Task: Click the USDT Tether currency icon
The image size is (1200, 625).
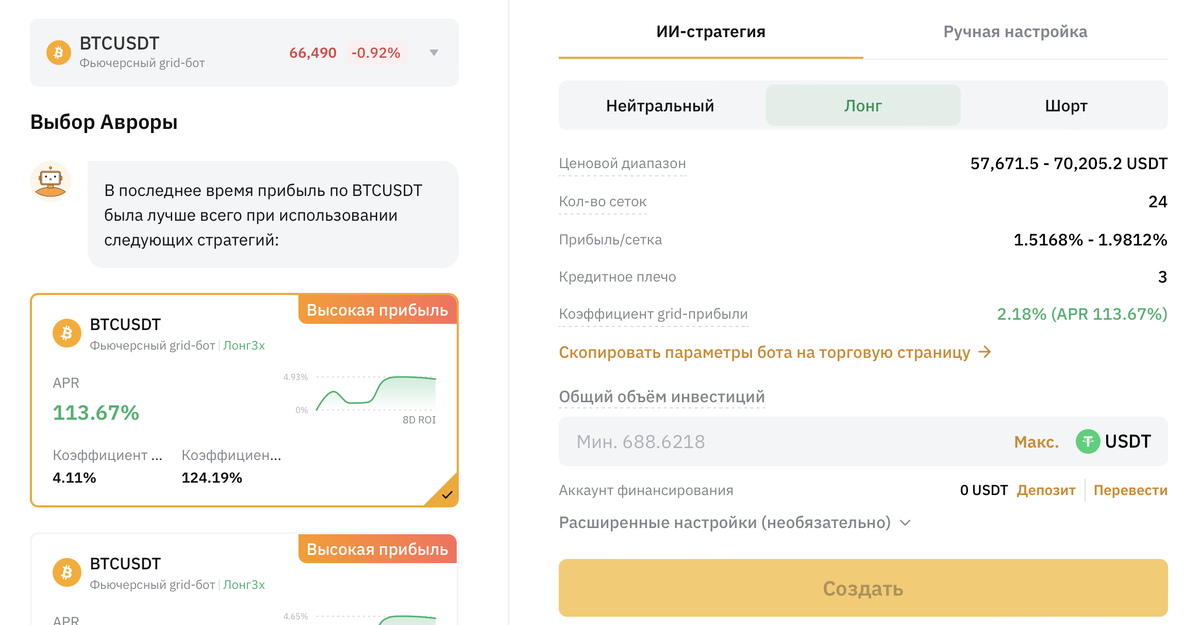Action: click(1087, 442)
